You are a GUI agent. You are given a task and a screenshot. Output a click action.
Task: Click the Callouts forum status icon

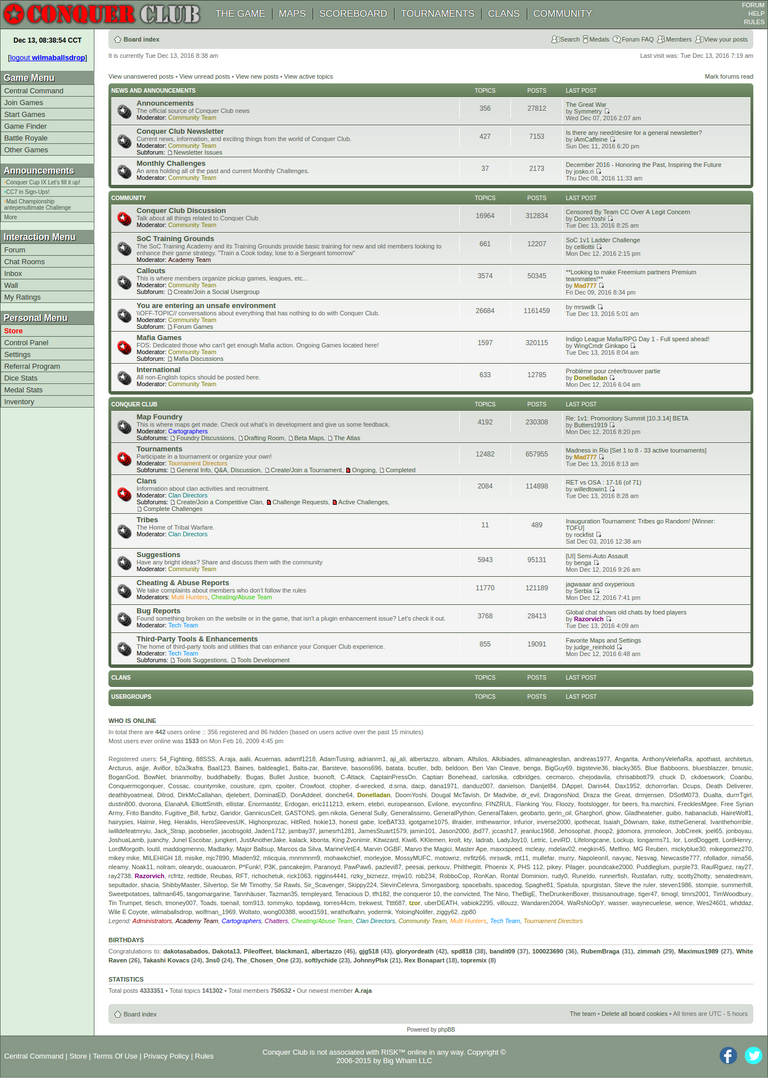point(125,282)
